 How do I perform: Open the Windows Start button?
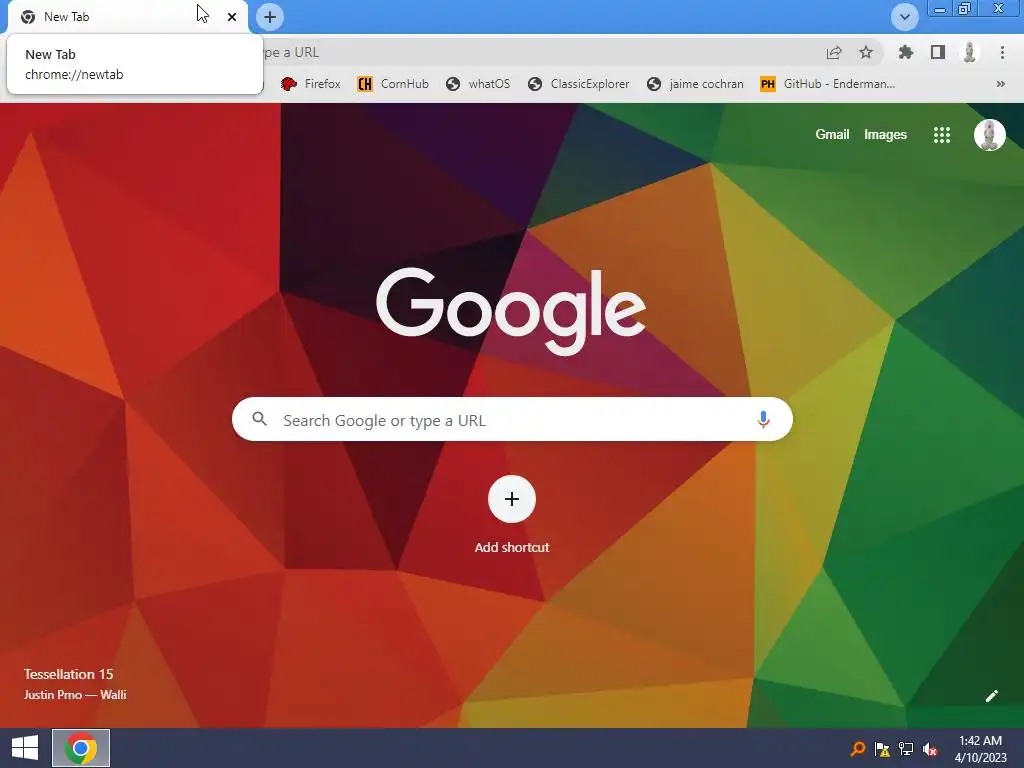(x=25, y=748)
